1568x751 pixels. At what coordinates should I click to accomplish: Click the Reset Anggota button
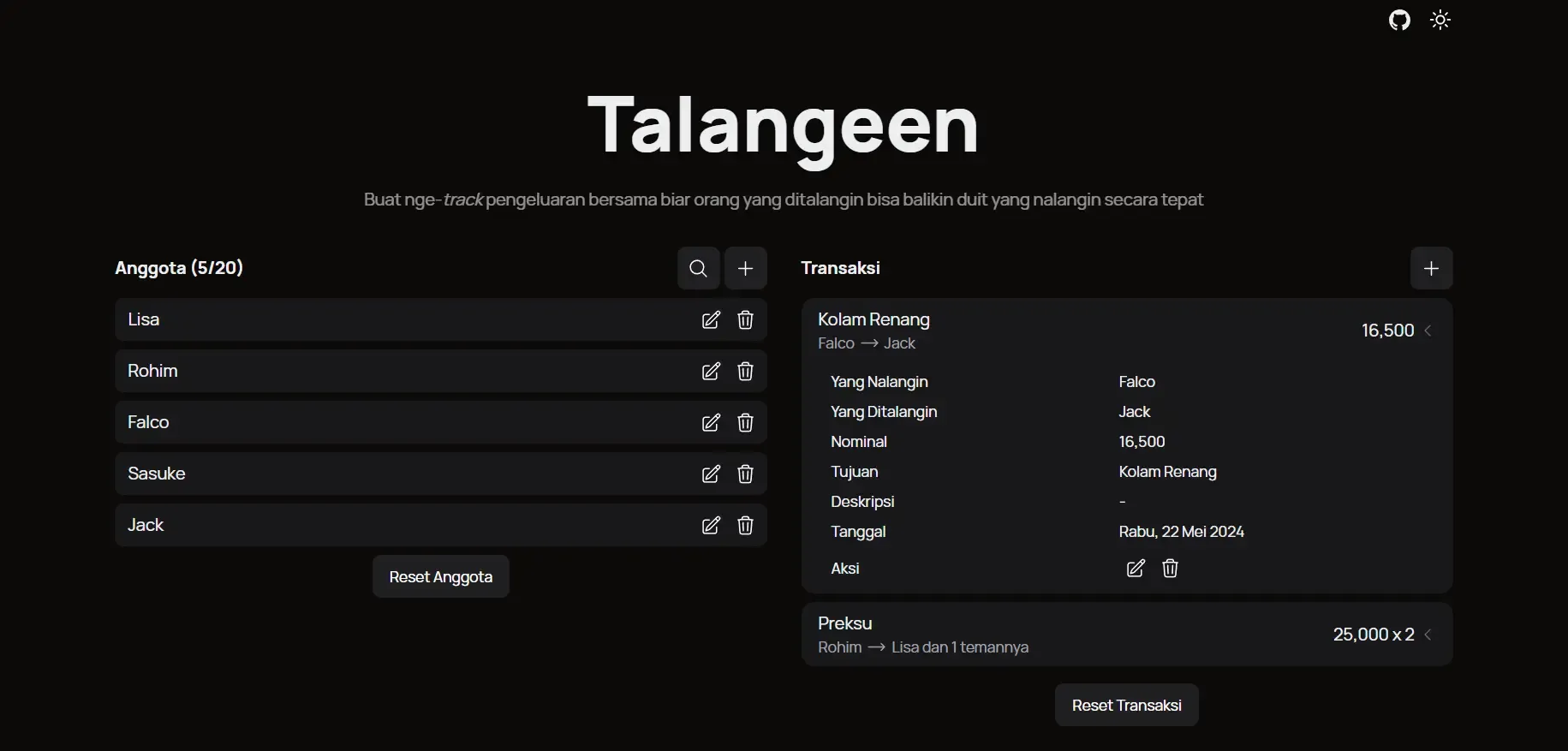pos(441,576)
